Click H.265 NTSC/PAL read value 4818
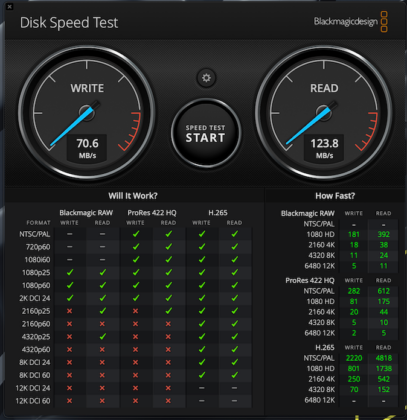407x420 pixels. [x=384, y=358]
